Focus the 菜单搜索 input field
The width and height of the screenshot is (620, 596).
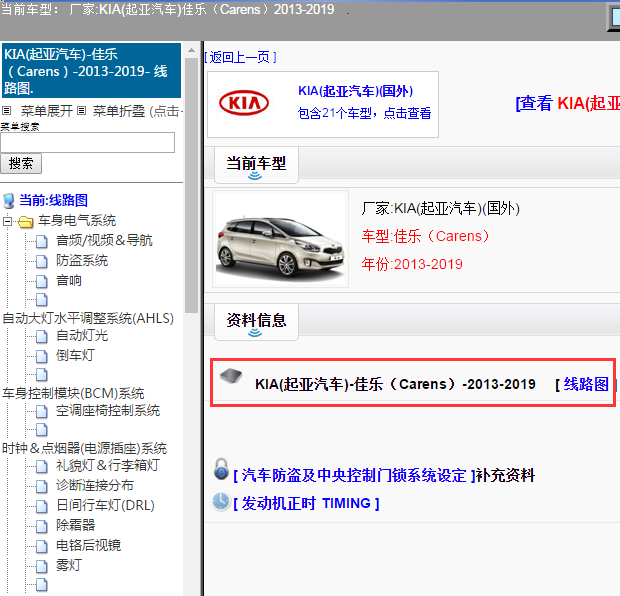[87, 142]
